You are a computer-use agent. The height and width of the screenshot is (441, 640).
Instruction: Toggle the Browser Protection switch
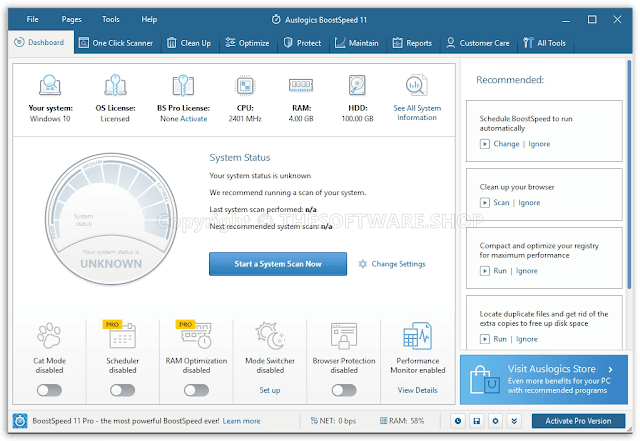[344, 390]
